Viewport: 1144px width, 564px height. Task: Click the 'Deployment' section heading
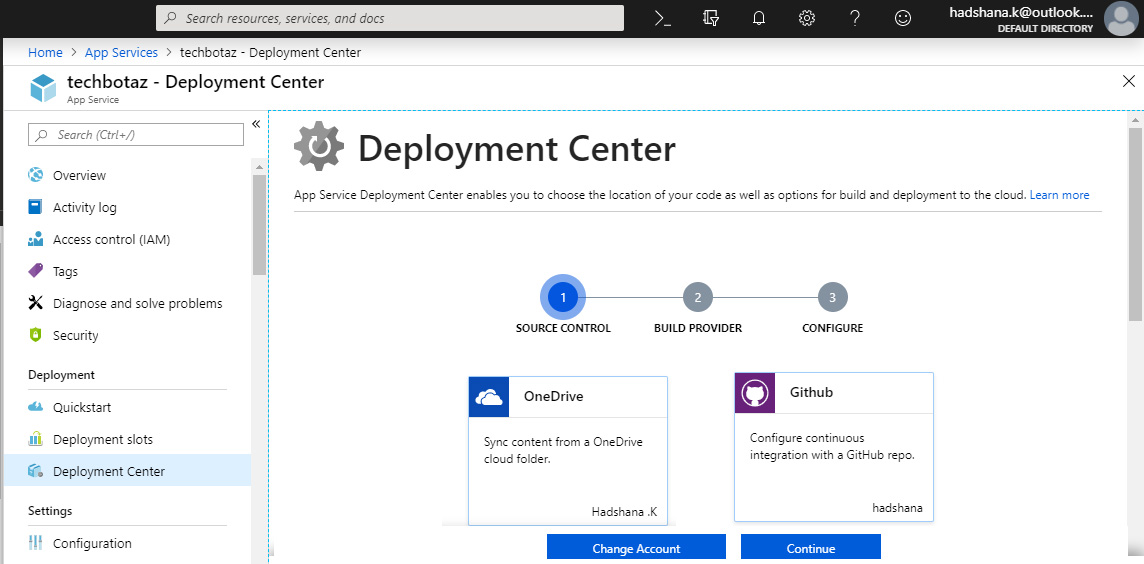61,374
